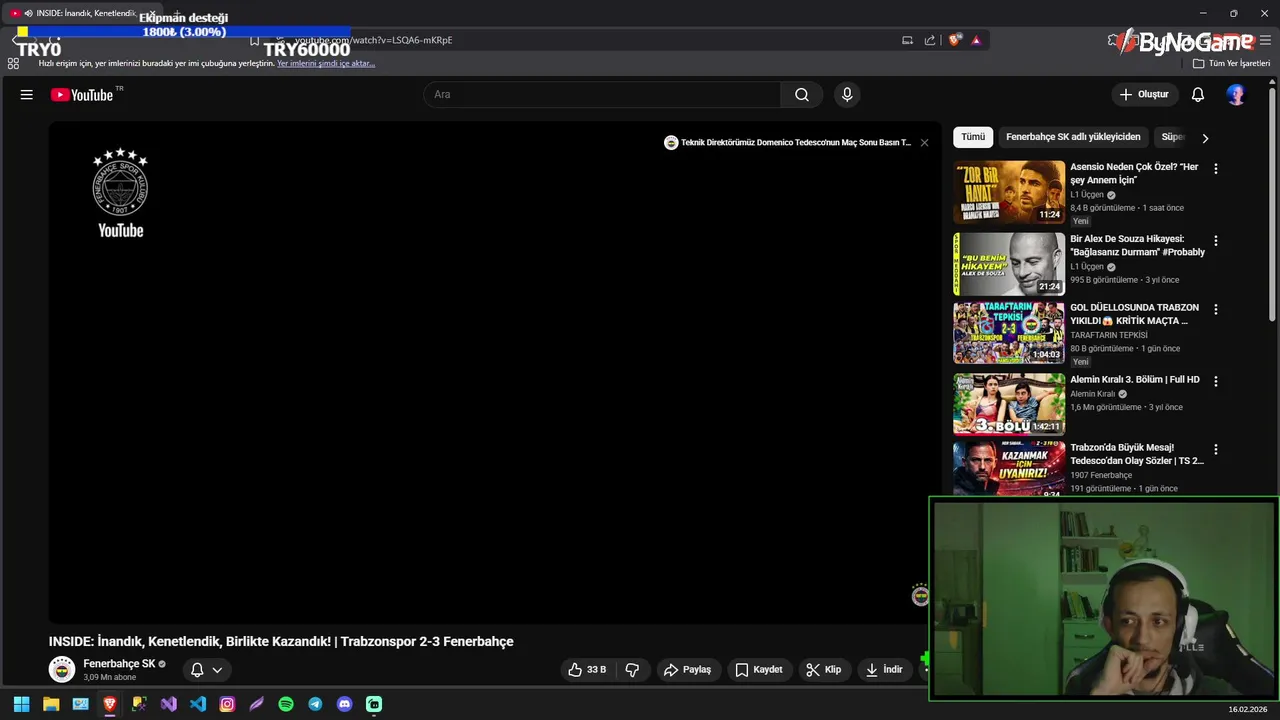Viewport: 1280px width, 720px height.
Task: Show more filter chips with right arrow
Action: 1205,138
